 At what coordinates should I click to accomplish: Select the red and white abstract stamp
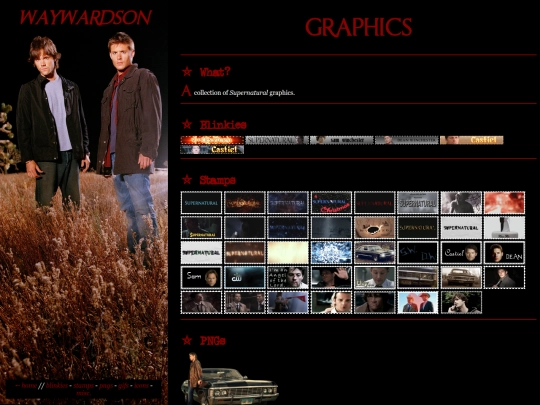[x=504, y=203]
